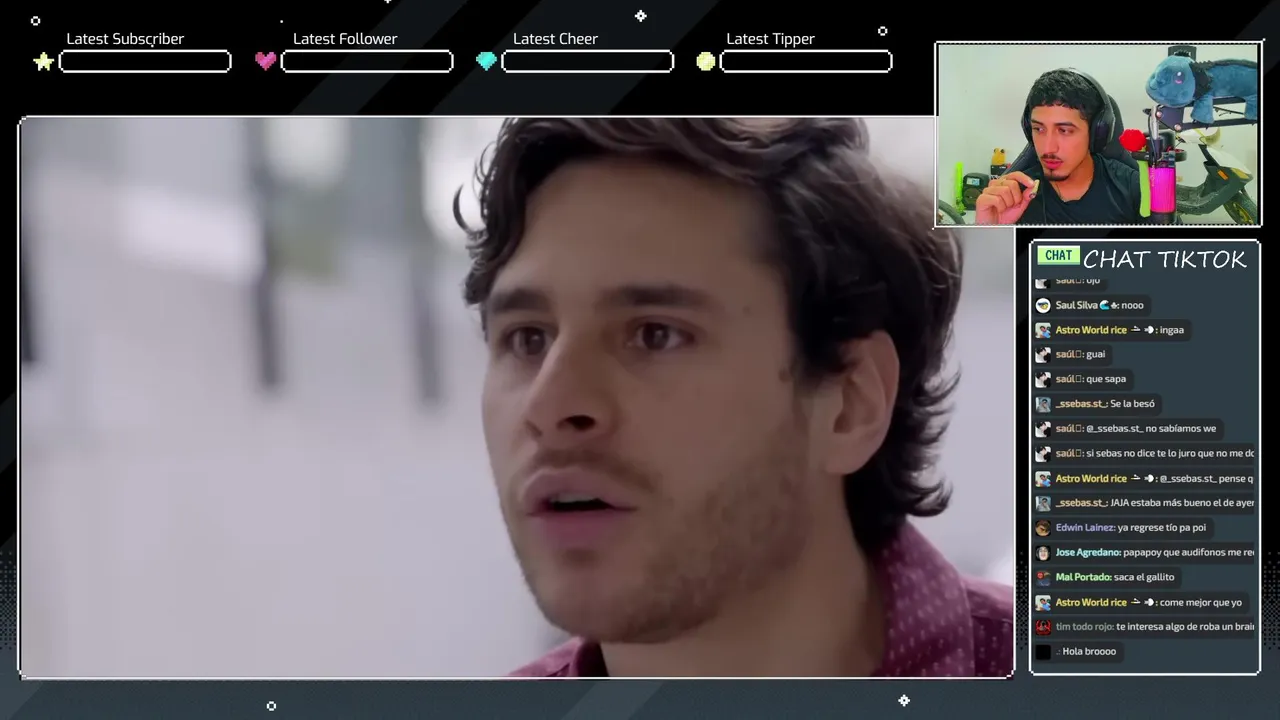Click the 'Latest Subscriber' label

click(125, 39)
